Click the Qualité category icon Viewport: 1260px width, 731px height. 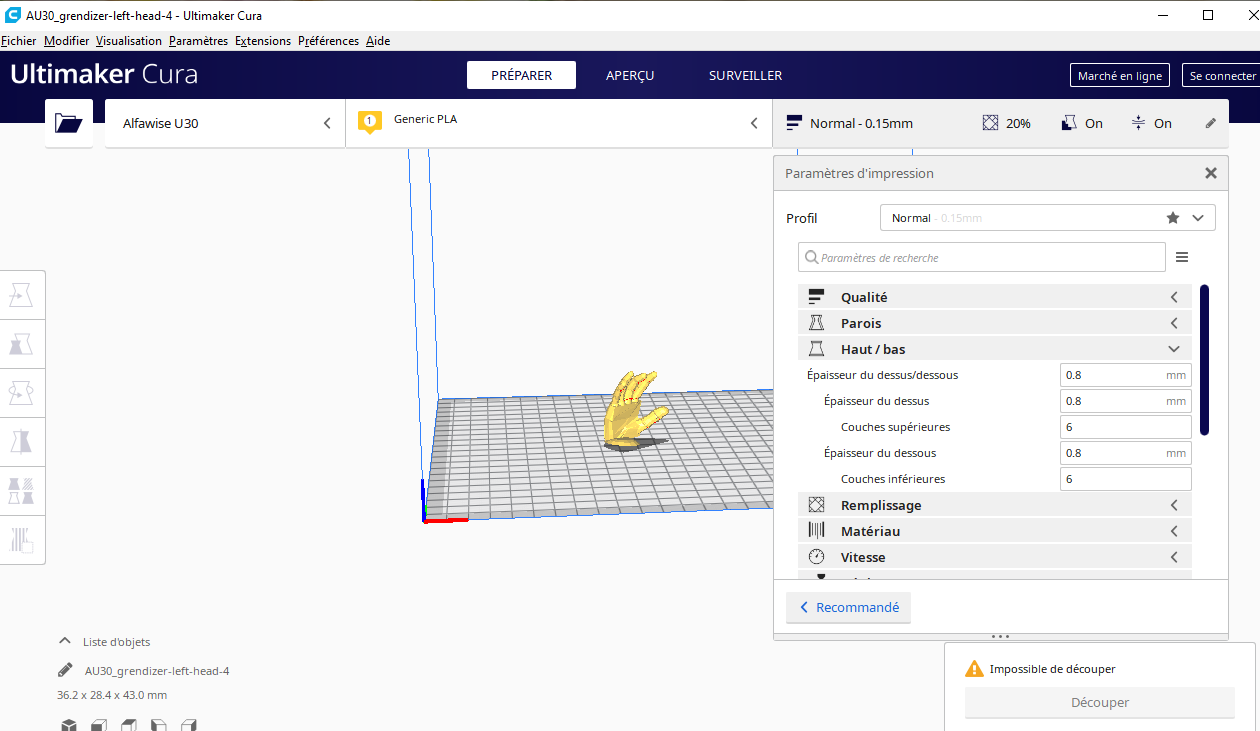816,297
